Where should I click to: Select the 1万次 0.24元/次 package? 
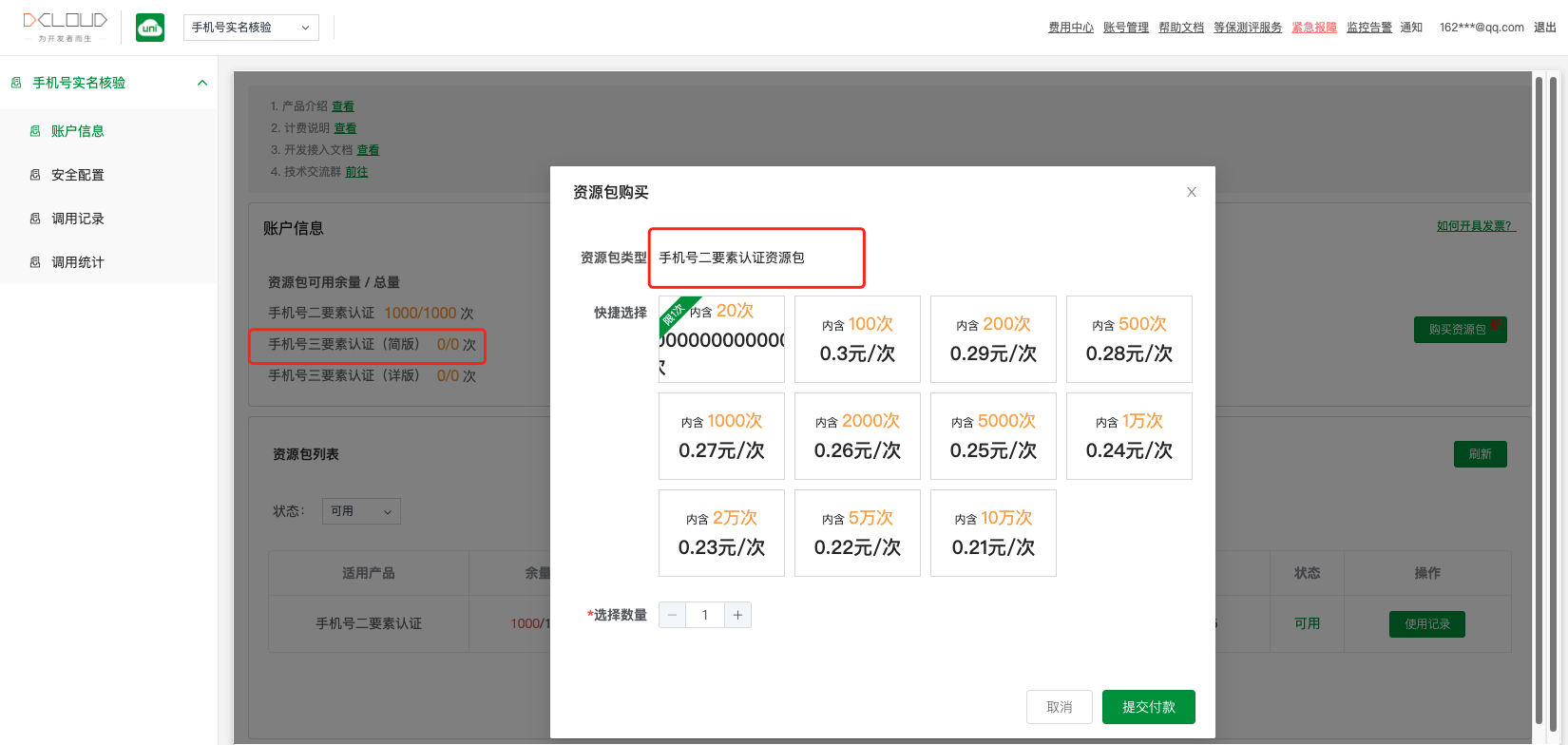[1129, 436]
